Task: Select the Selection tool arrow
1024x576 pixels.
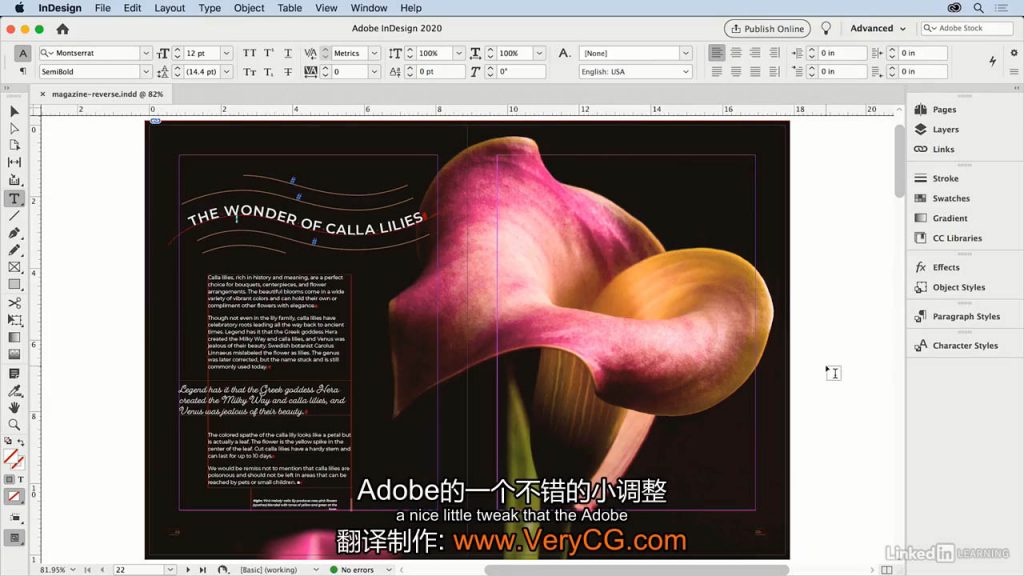Action: pos(14,112)
